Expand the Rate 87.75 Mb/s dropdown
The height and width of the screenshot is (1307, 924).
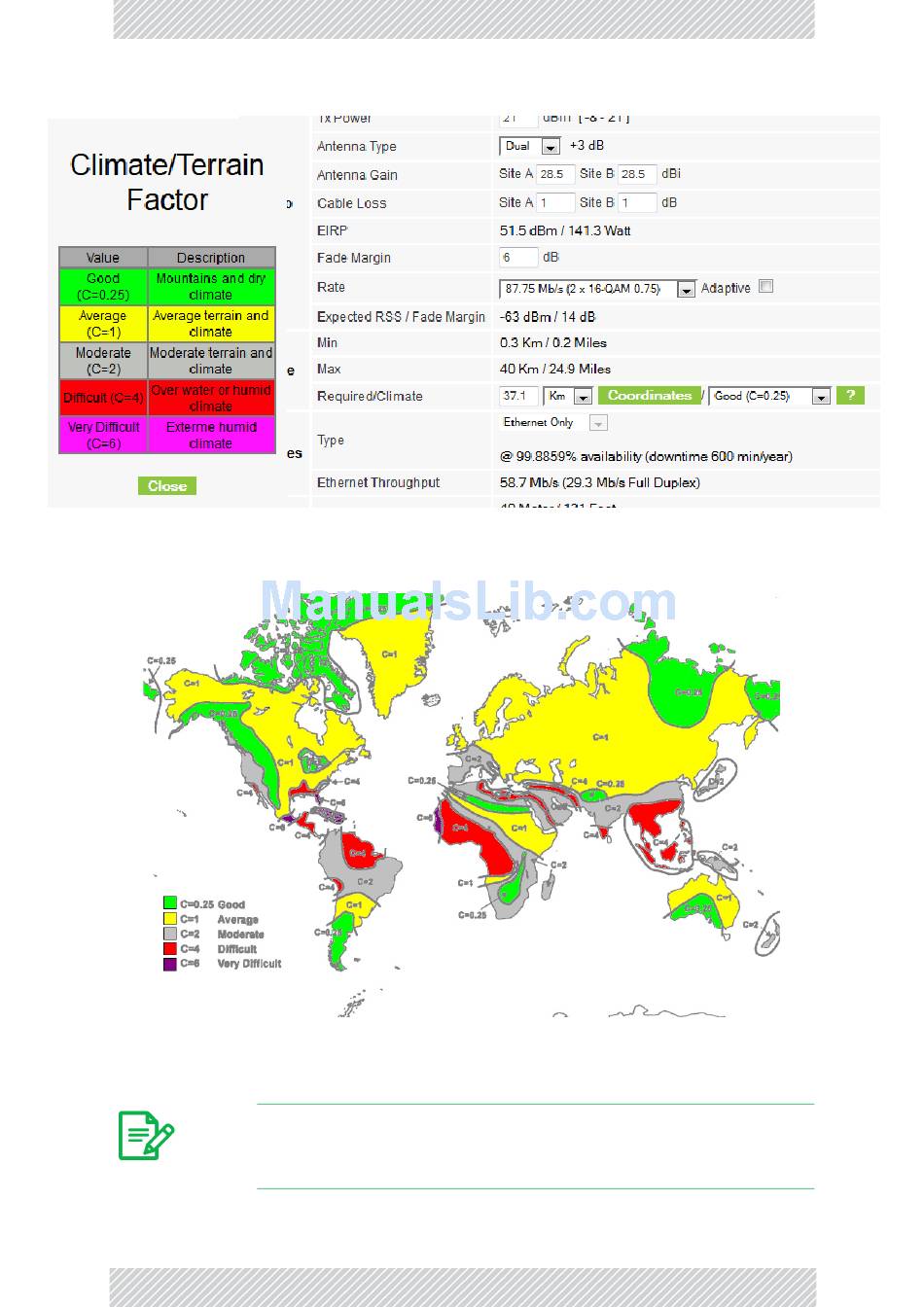597,290
